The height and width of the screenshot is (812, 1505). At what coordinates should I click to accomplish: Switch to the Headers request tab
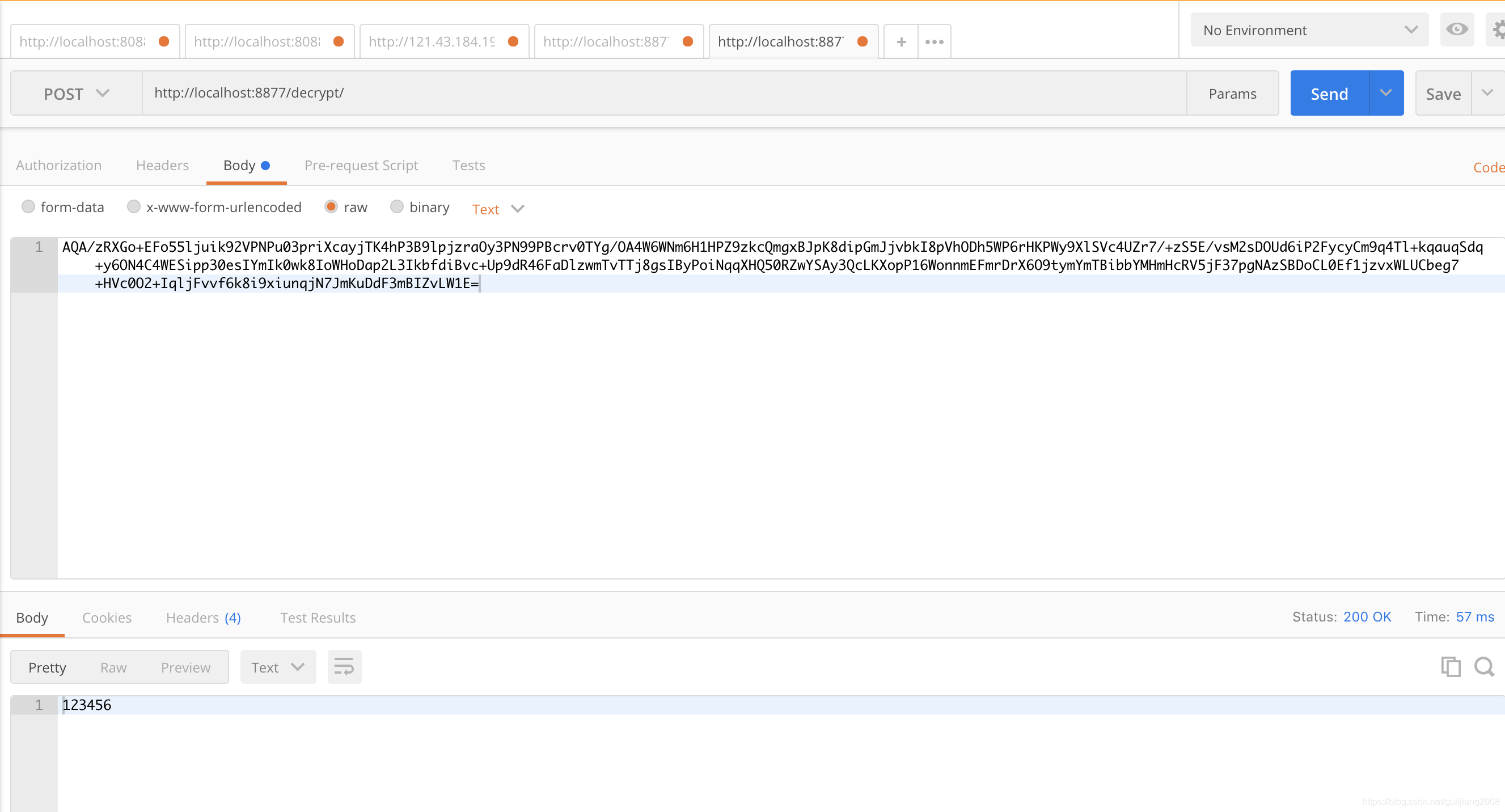pos(162,166)
